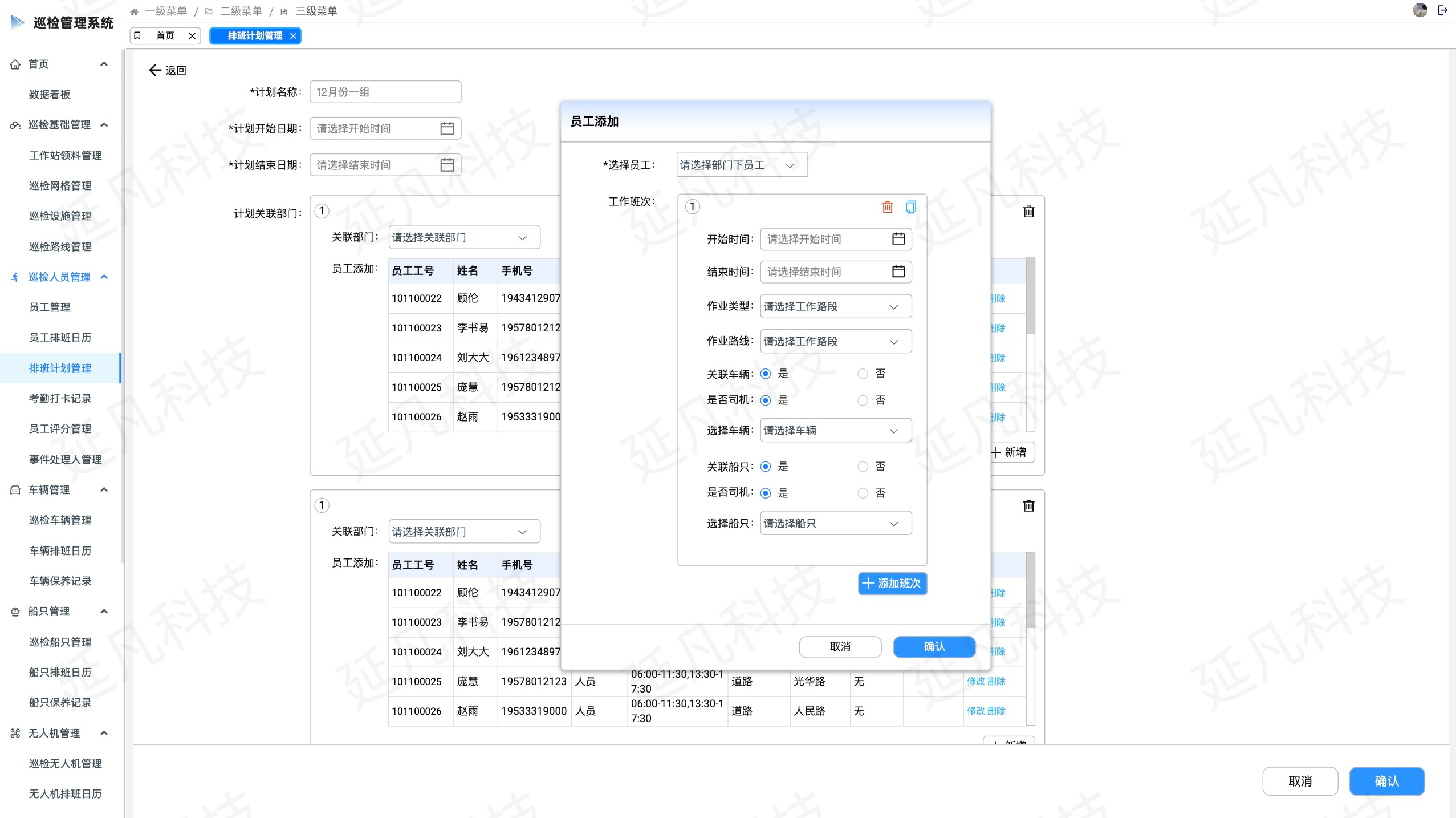
Task: Click the 首页 house icon in sidebar
Action: click(x=15, y=64)
